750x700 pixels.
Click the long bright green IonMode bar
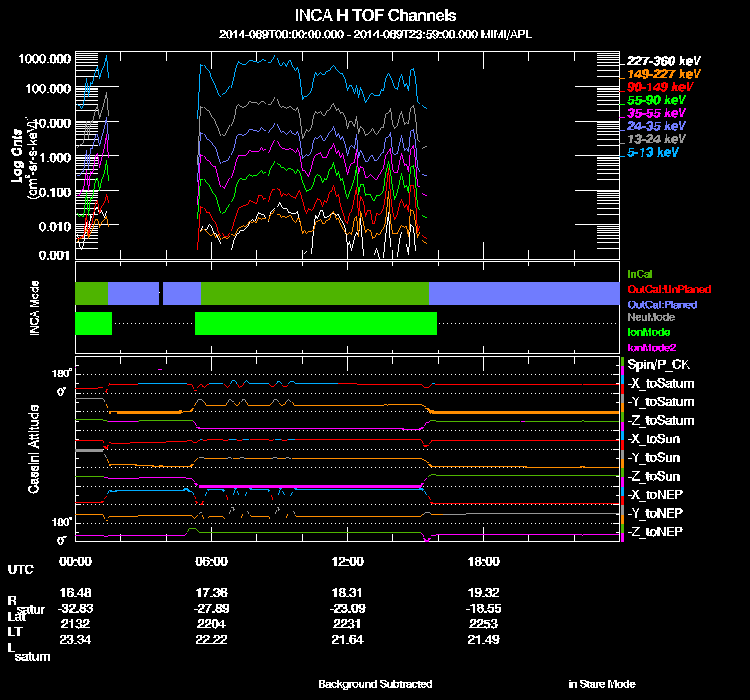pyautogui.click(x=315, y=323)
